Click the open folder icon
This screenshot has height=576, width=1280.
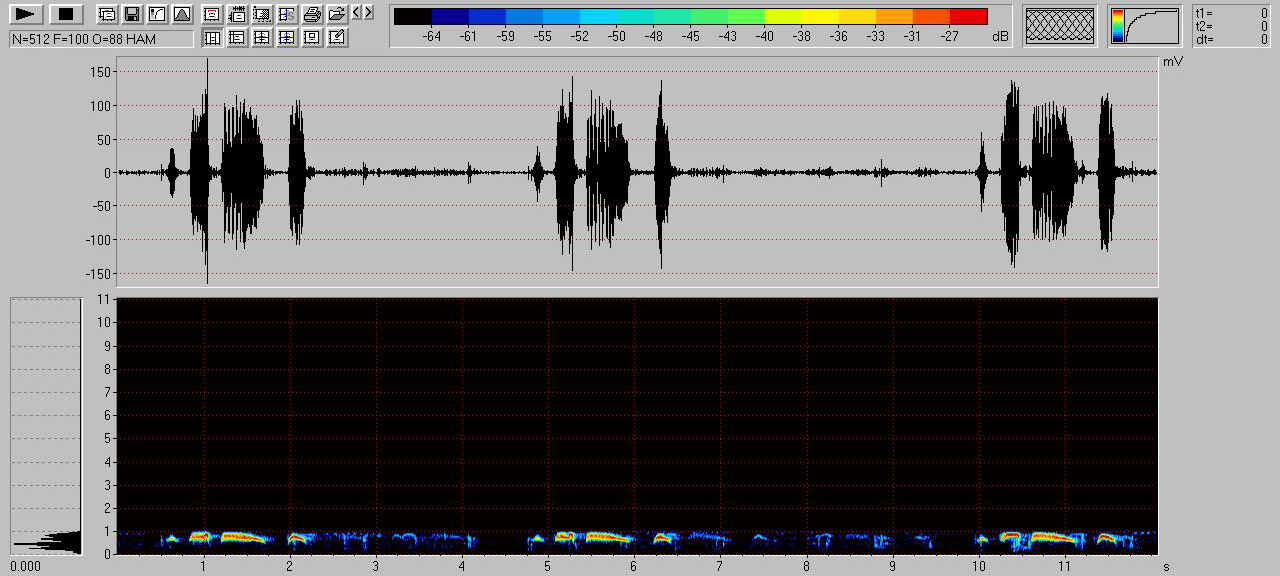pos(336,14)
